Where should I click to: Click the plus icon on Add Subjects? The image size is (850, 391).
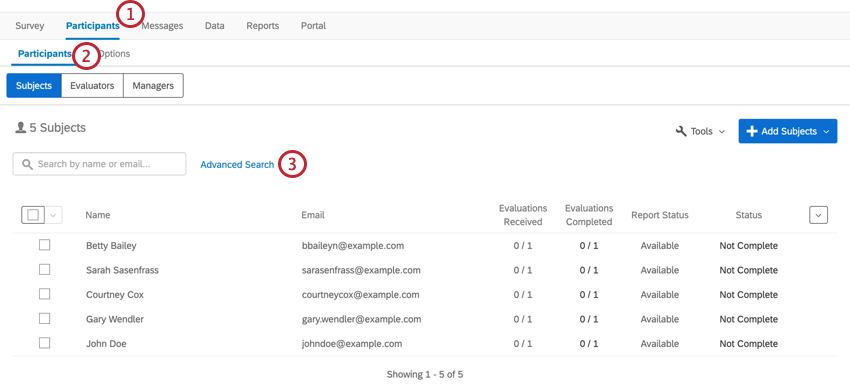[752, 131]
